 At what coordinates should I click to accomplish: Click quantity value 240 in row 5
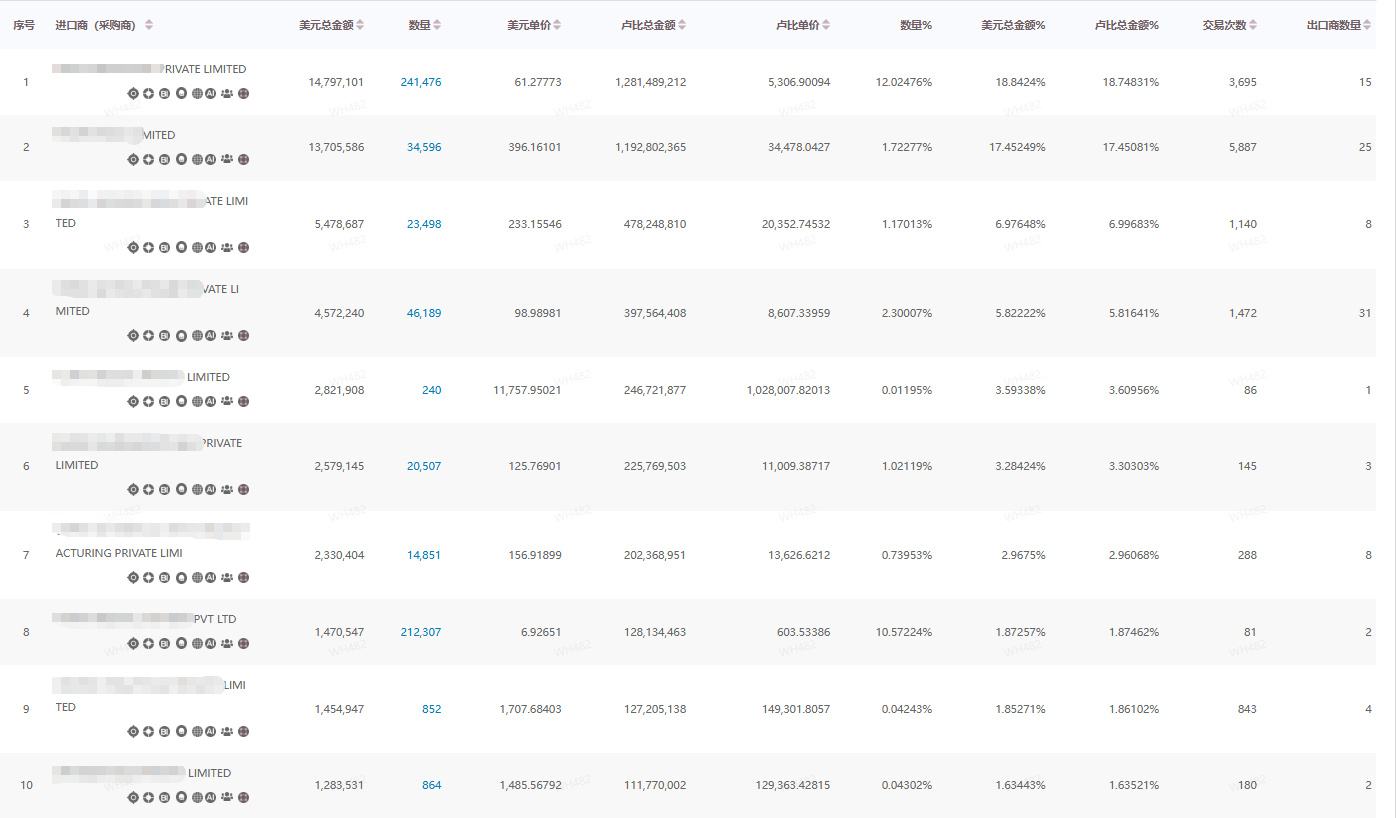coord(431,390)
